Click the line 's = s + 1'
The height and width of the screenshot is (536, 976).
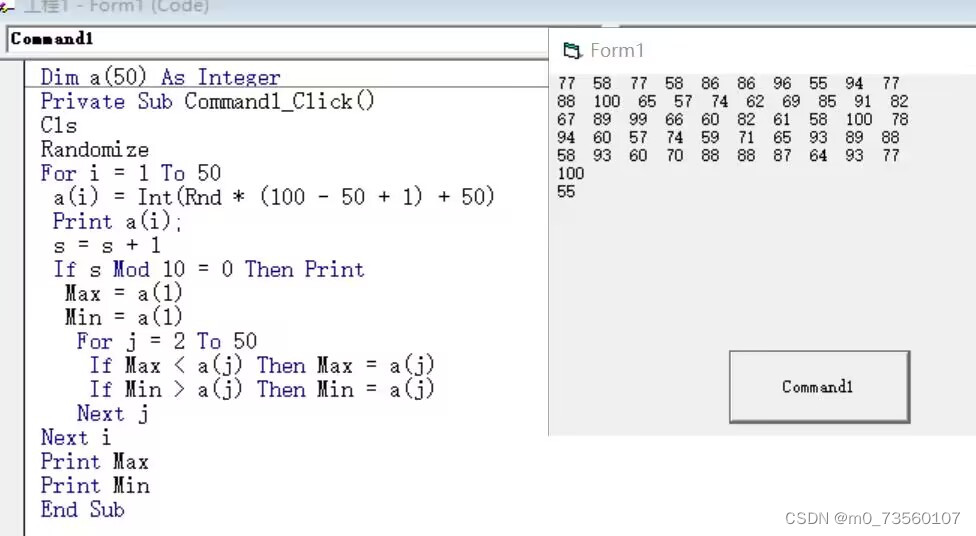(107, 246)
